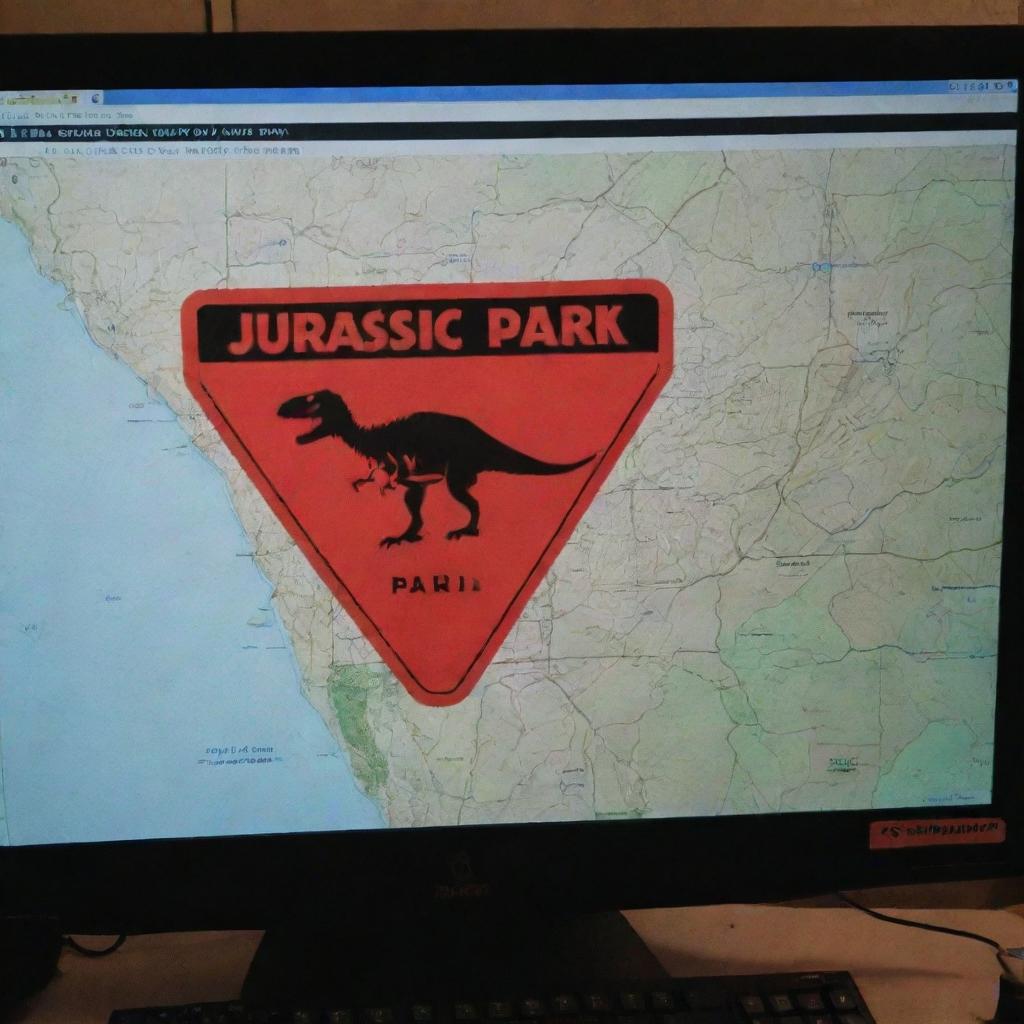
Task: Click the black dinosaur silhouette on logo
Action: [x=436, y=468]
